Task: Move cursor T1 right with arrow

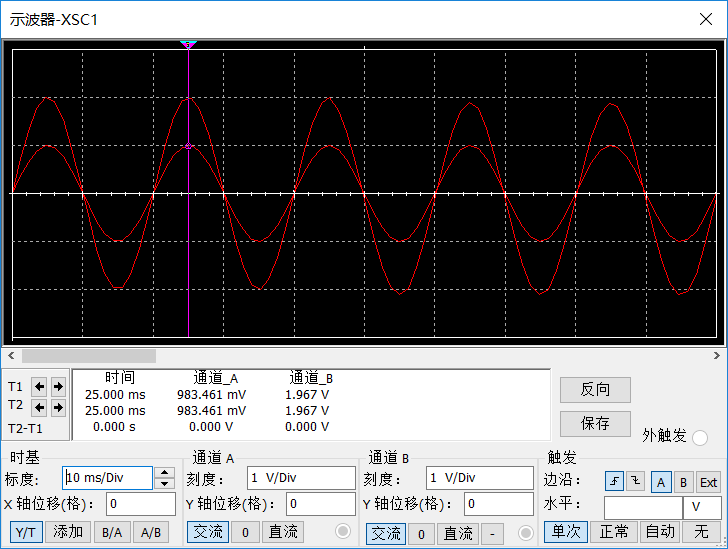Action: point(57,386)
